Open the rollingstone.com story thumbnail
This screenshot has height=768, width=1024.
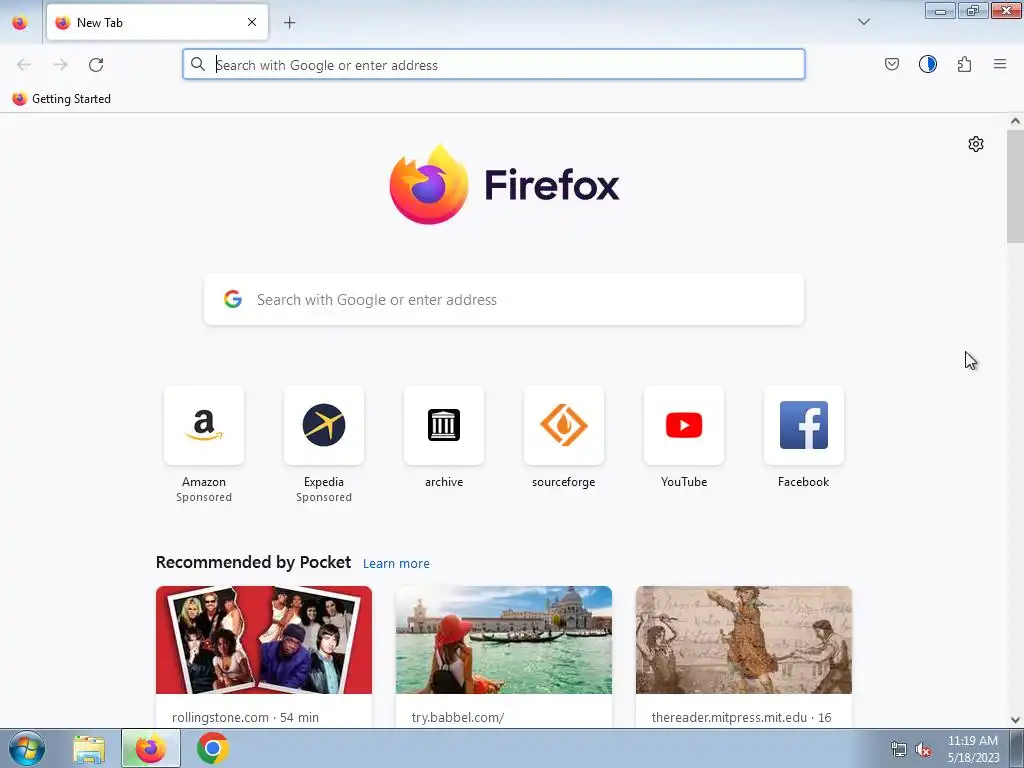(264, 640)
